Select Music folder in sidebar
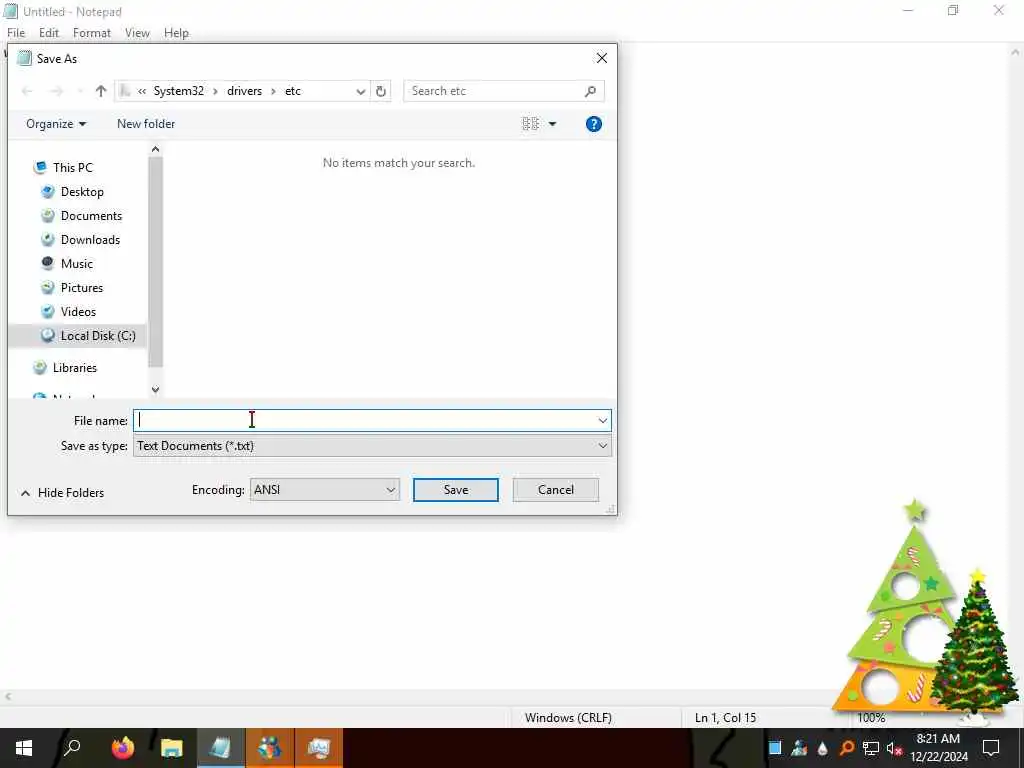This screenshot has width=1024, height=768. [x=76, y=264]
